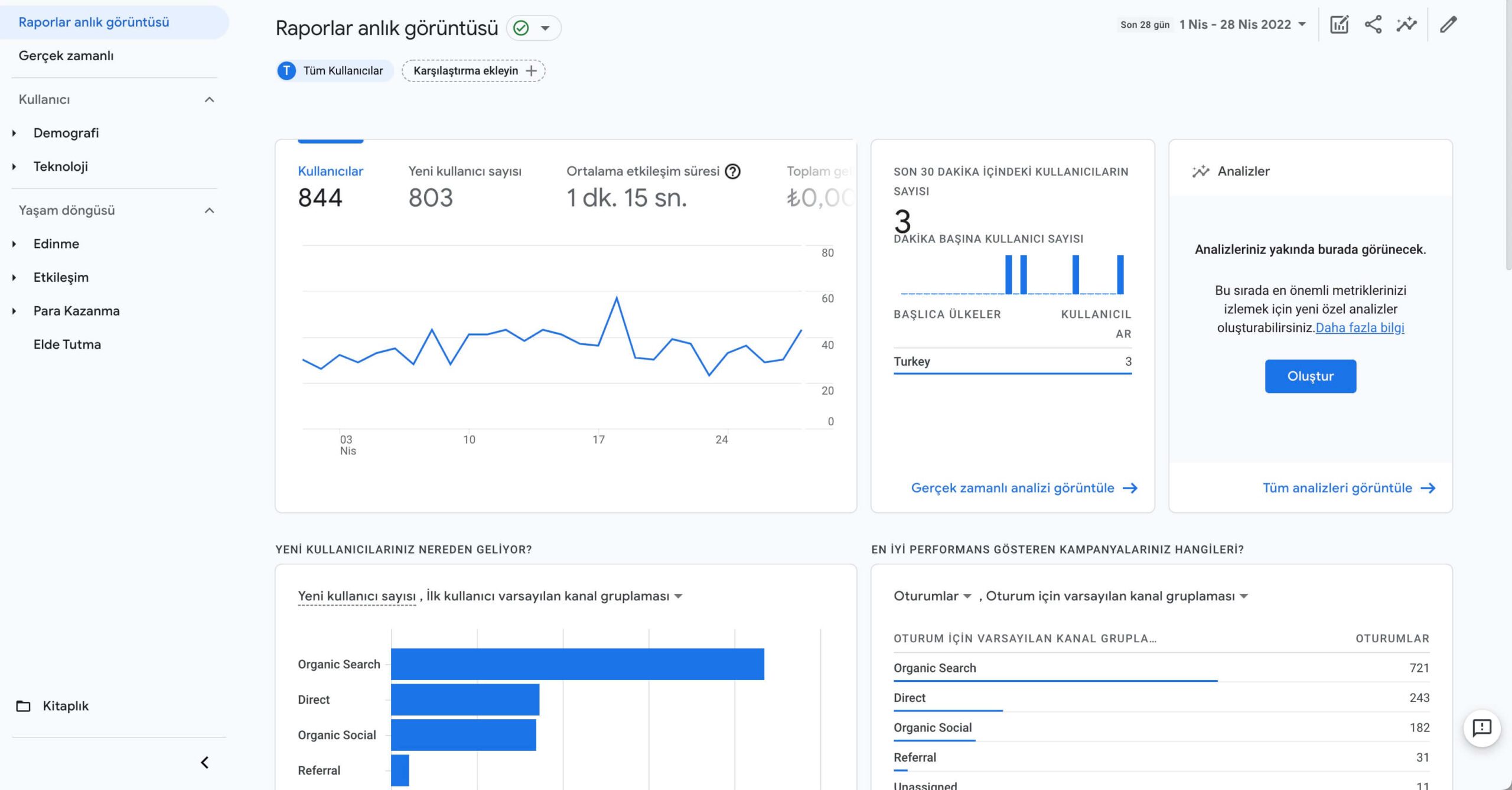Click the 844 users value
The image size is (1512, 790).
pos(320,198)
